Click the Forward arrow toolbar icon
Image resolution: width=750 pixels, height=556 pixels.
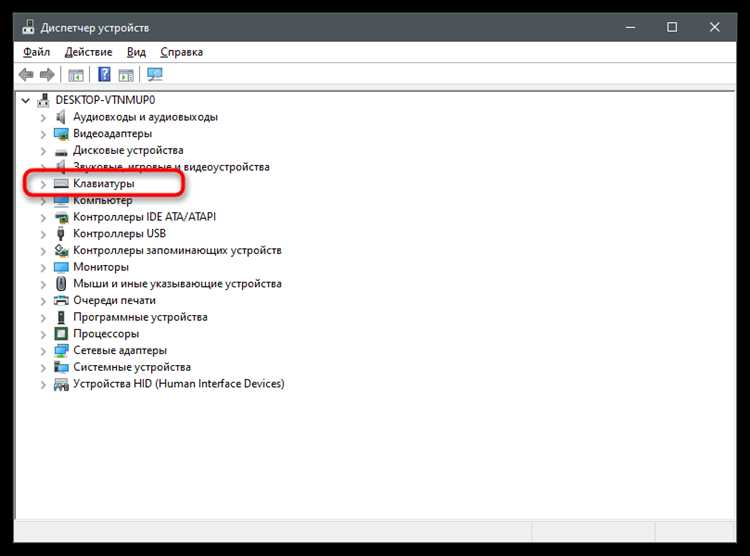click(x=47, y=75)
